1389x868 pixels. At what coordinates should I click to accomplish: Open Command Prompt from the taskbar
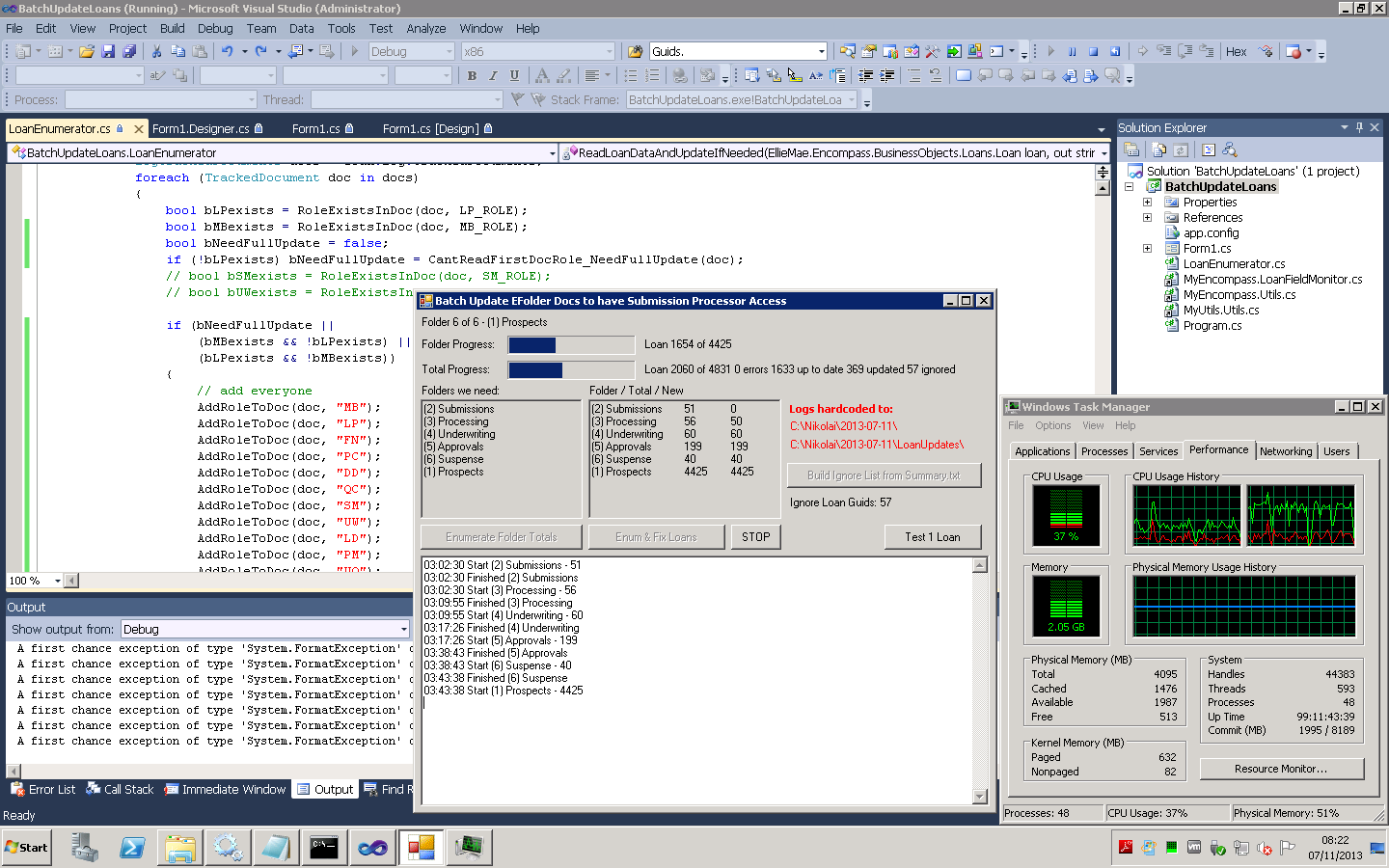324,848
